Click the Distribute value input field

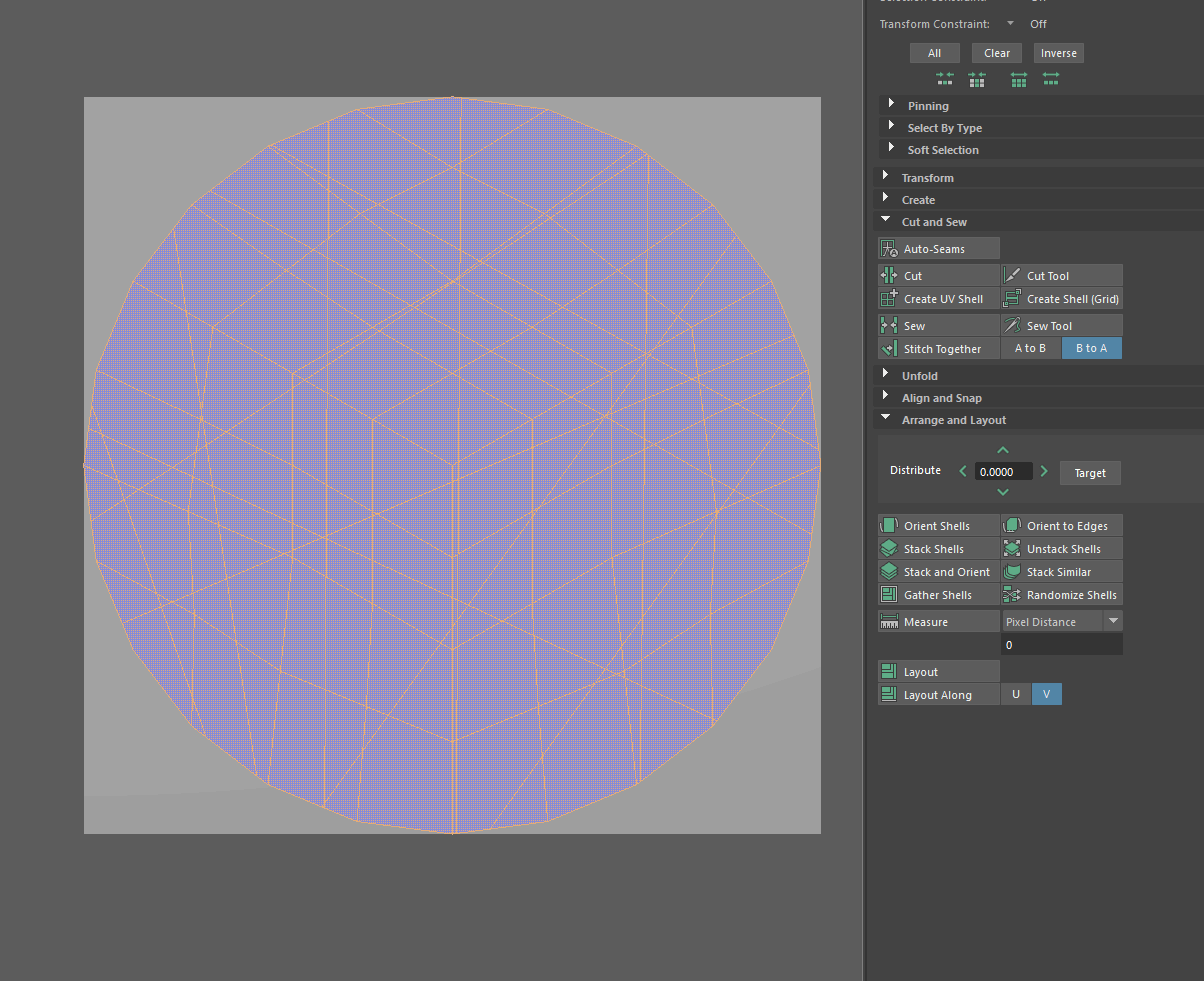1004,471
